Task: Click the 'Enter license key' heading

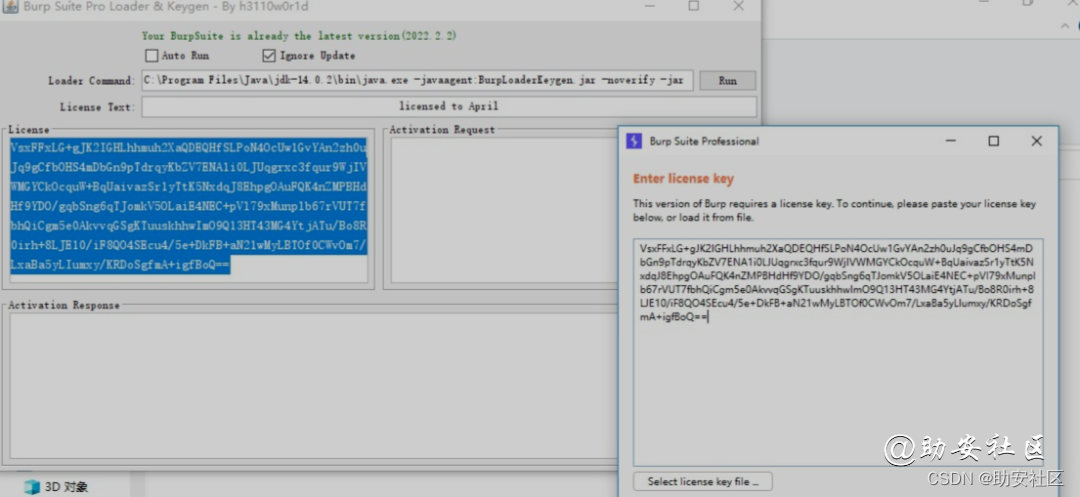Action: click(x=683, y=179)
